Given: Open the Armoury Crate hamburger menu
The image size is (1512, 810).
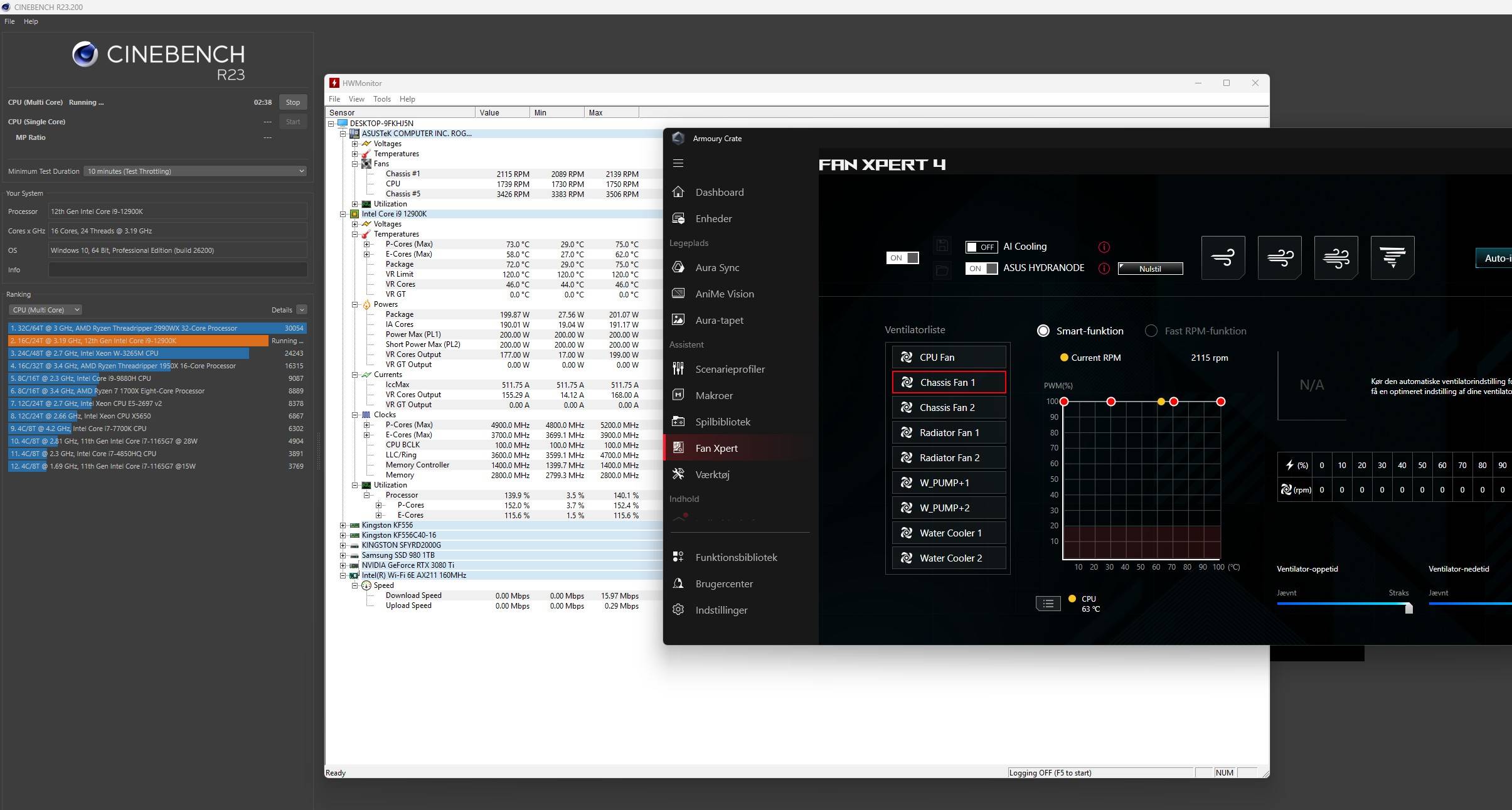Looking at the screenshot, I should pos(678,163).
